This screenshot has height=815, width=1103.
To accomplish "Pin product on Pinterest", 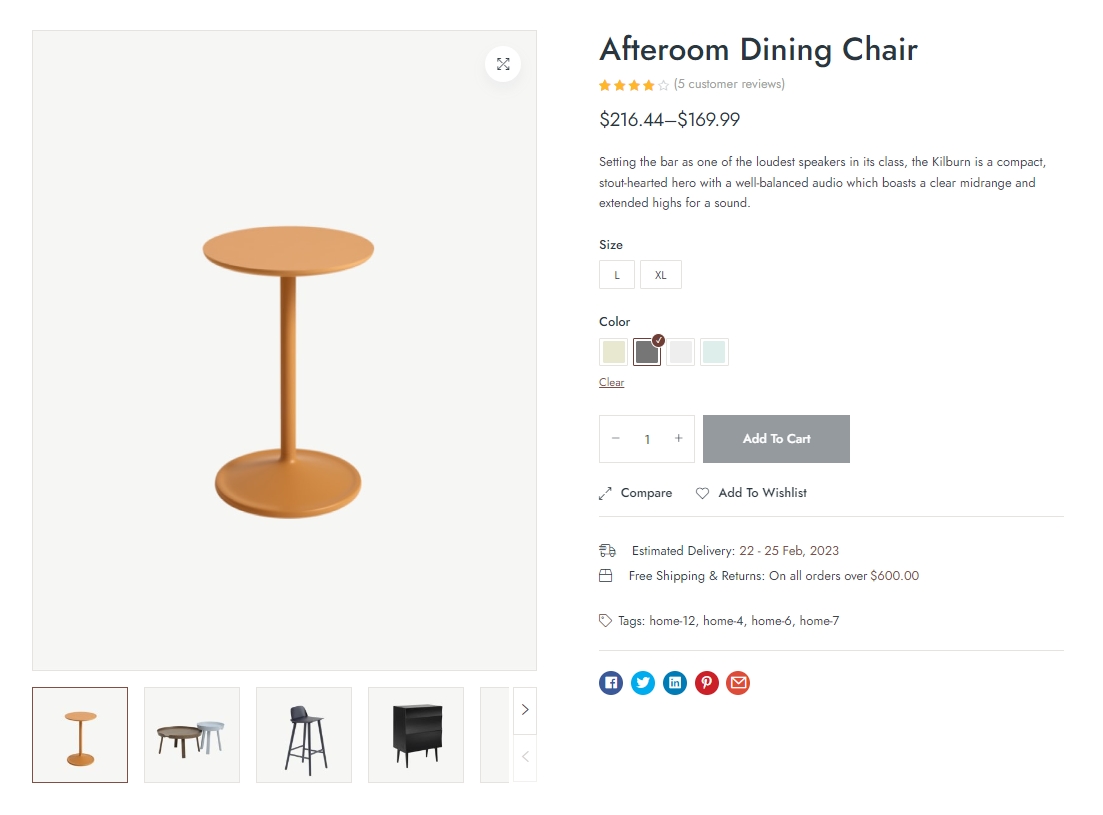I will (x=707, y=683).
